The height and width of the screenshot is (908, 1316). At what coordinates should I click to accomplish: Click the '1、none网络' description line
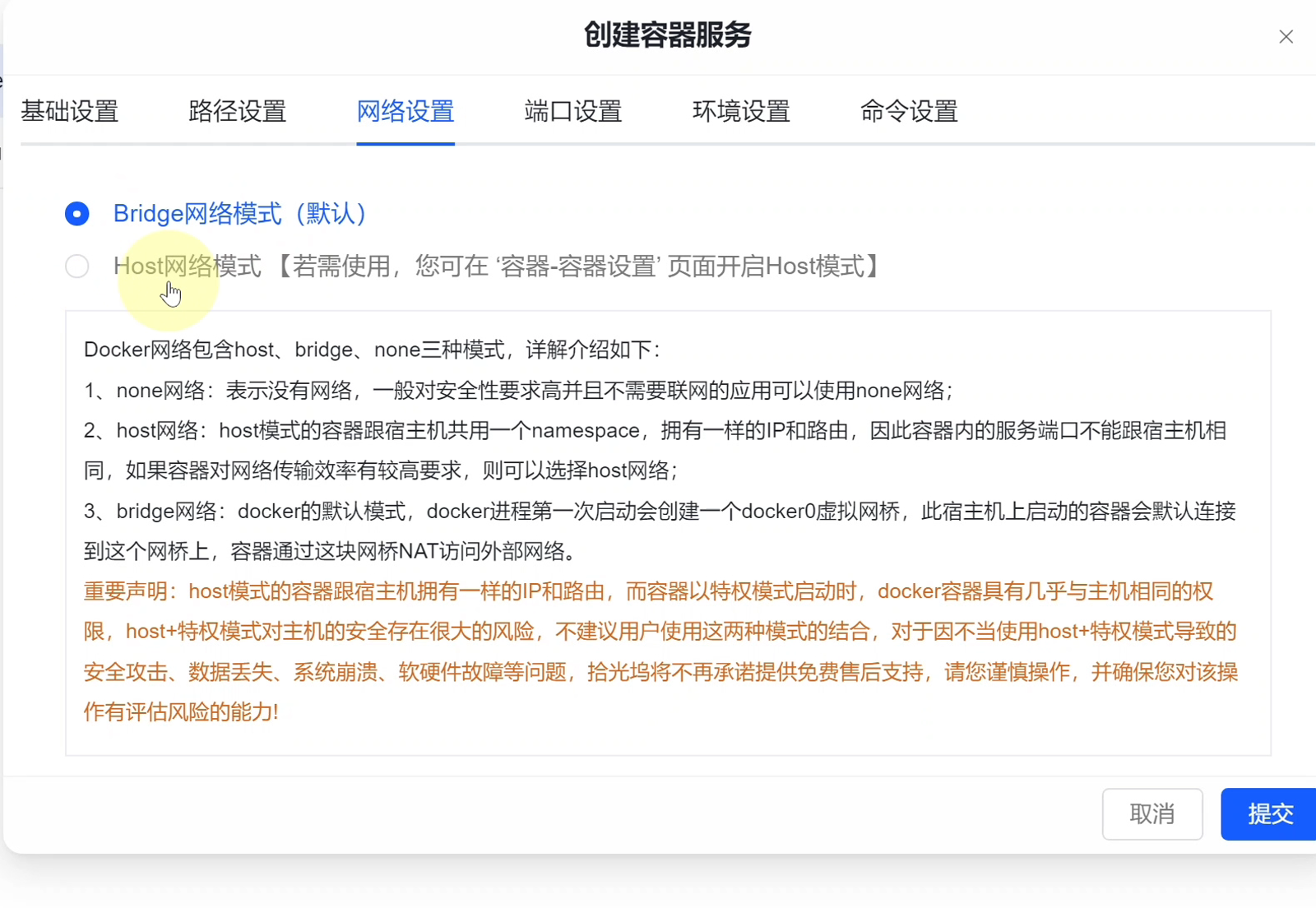coord(518,390)
